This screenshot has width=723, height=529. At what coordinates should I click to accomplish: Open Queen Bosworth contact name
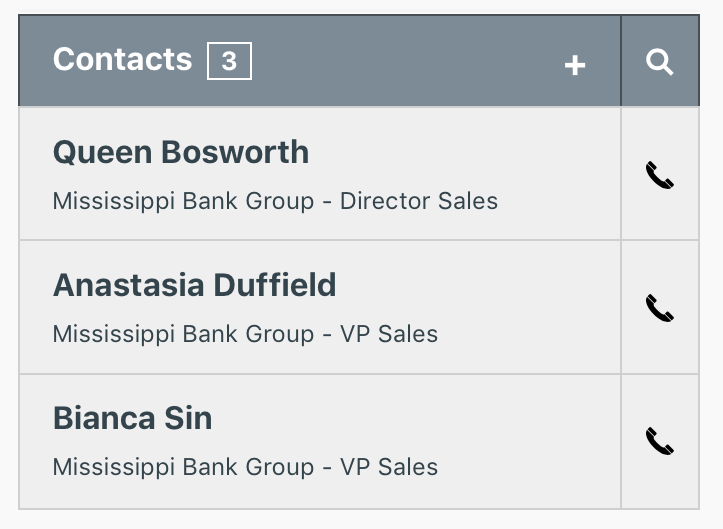[x=181, y=152]
